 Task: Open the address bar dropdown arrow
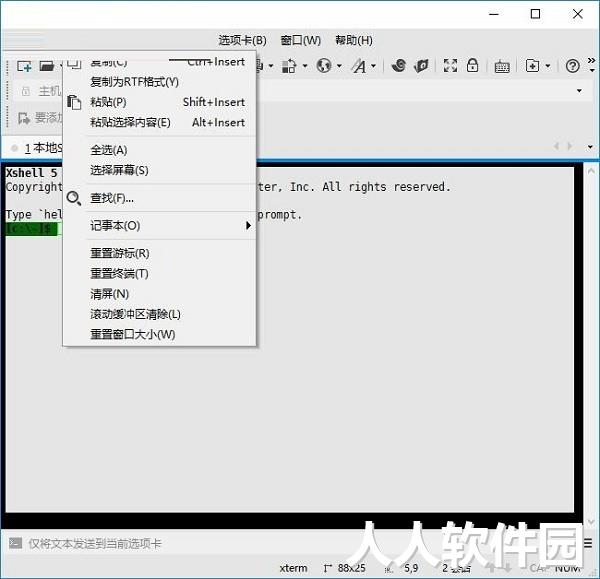[x=579, y=91]
